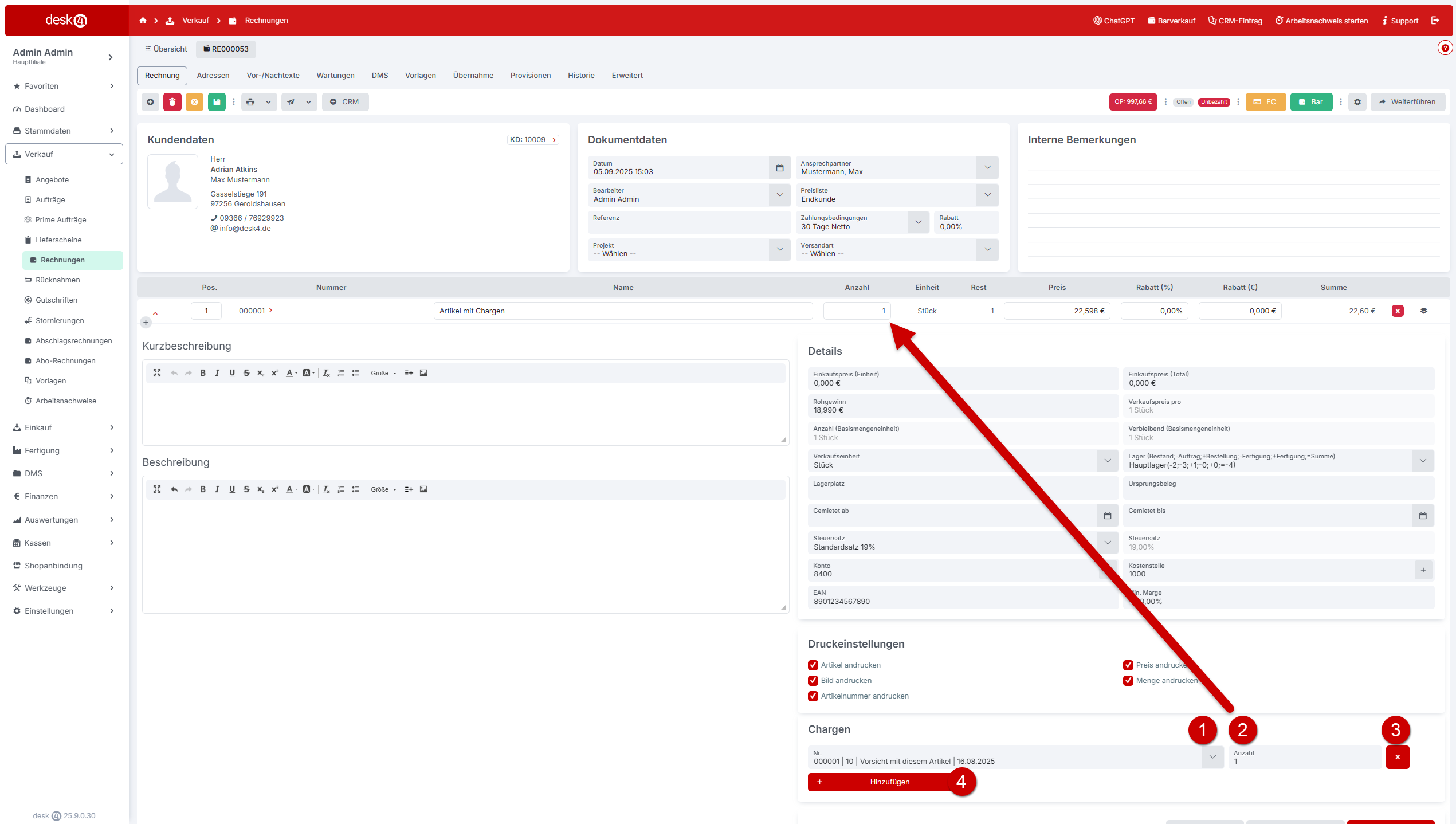Switch to the Adressen tab
The height and width of the screenshot is (824, 1456).
(213, 76)
